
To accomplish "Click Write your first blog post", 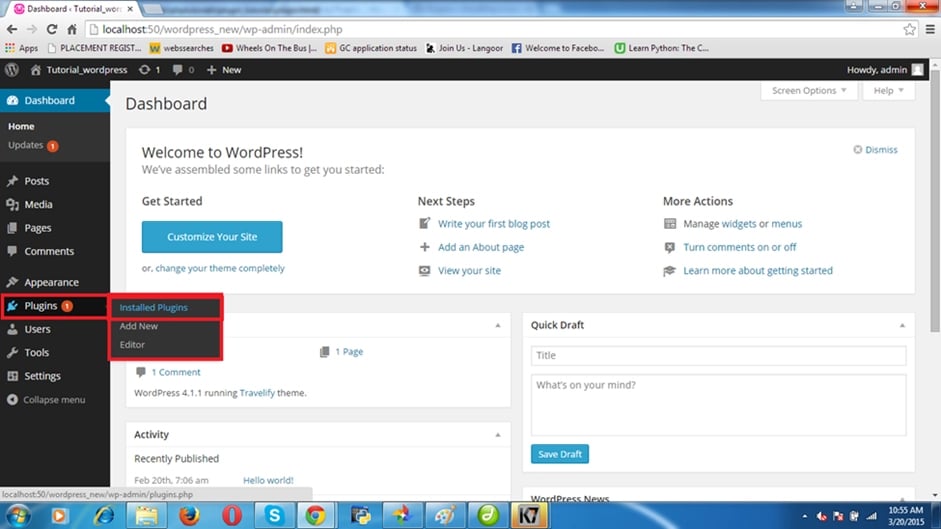I will point(493,223).
